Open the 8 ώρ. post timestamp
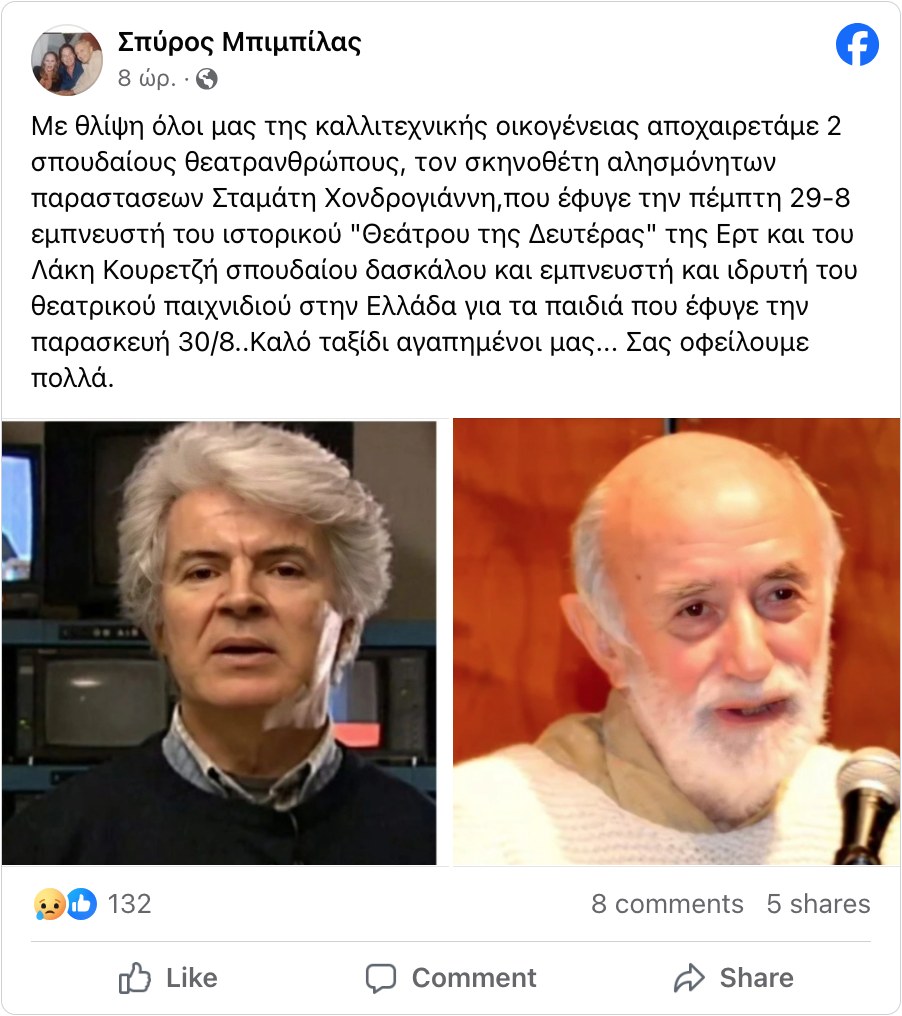Viewport: 902px width, 1016px height. pos(146,78)
